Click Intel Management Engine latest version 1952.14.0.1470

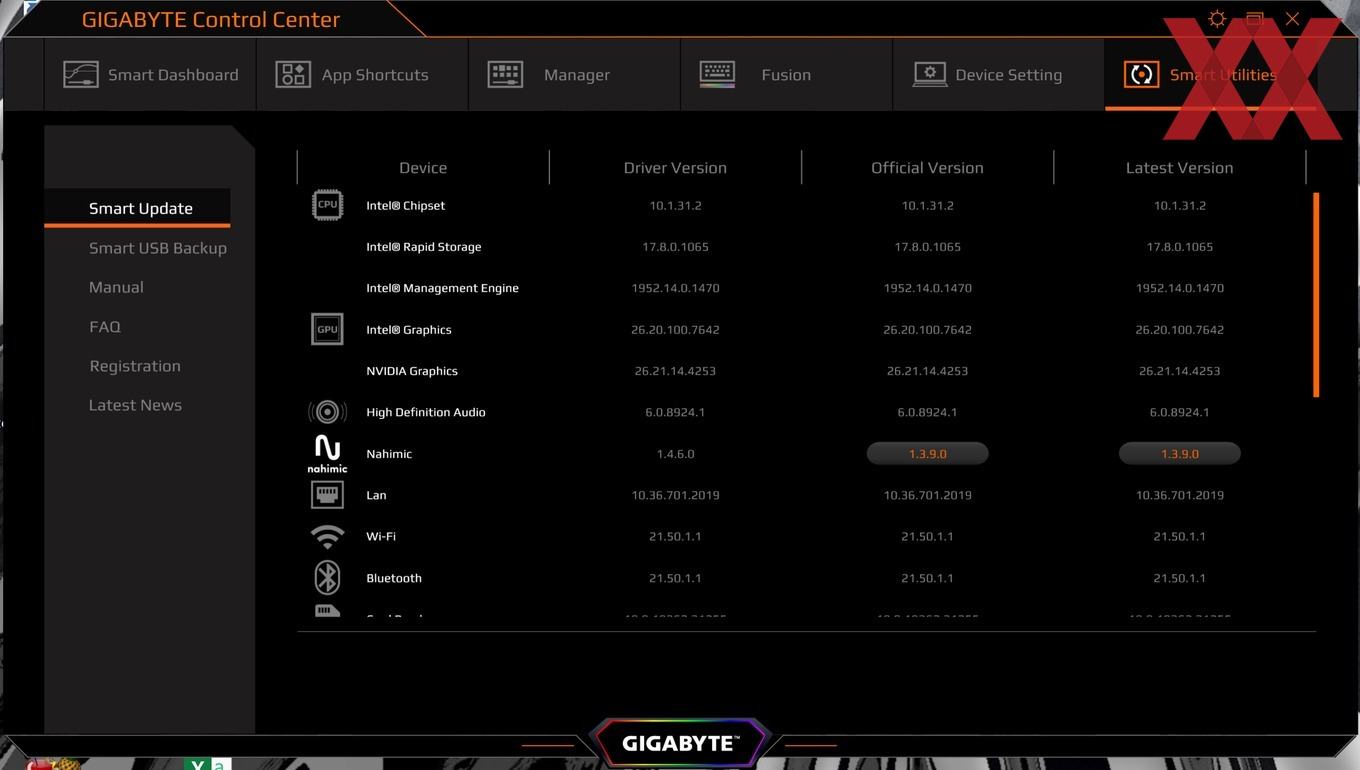pos(1179,288)
